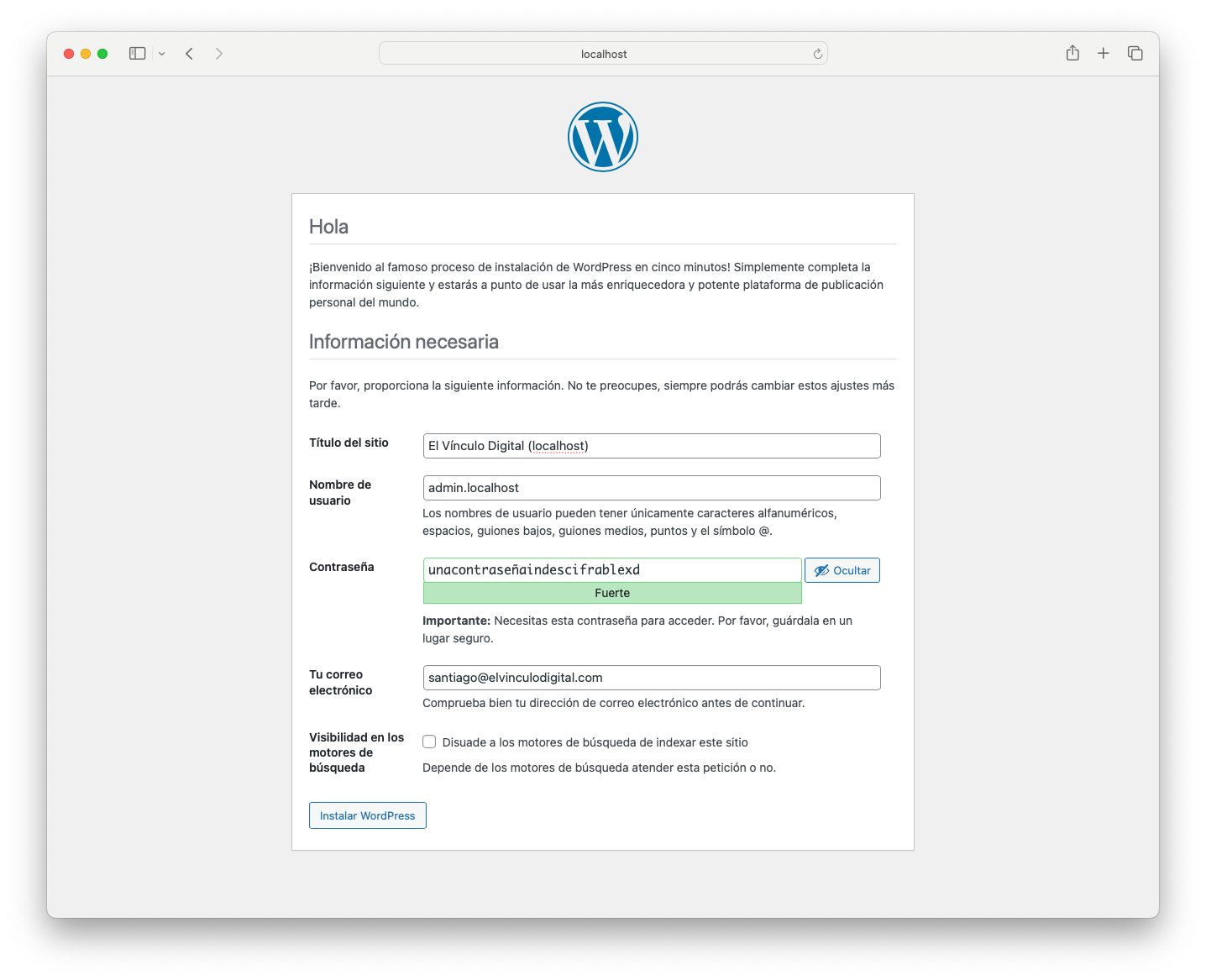This screenshot has width=1206, height=980.
Task: Click into the Contraseña password field
Action: (x=611, y=570)
